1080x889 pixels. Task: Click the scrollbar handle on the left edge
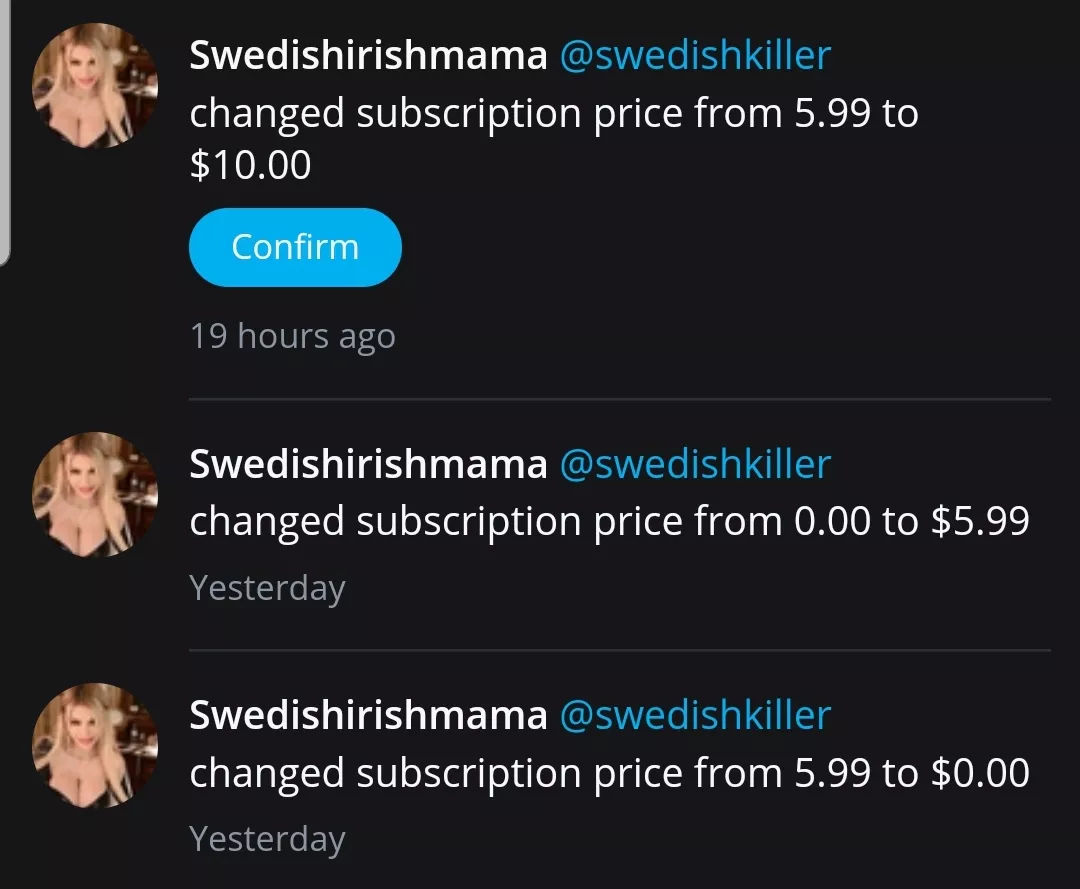click(x=4, y=130)
